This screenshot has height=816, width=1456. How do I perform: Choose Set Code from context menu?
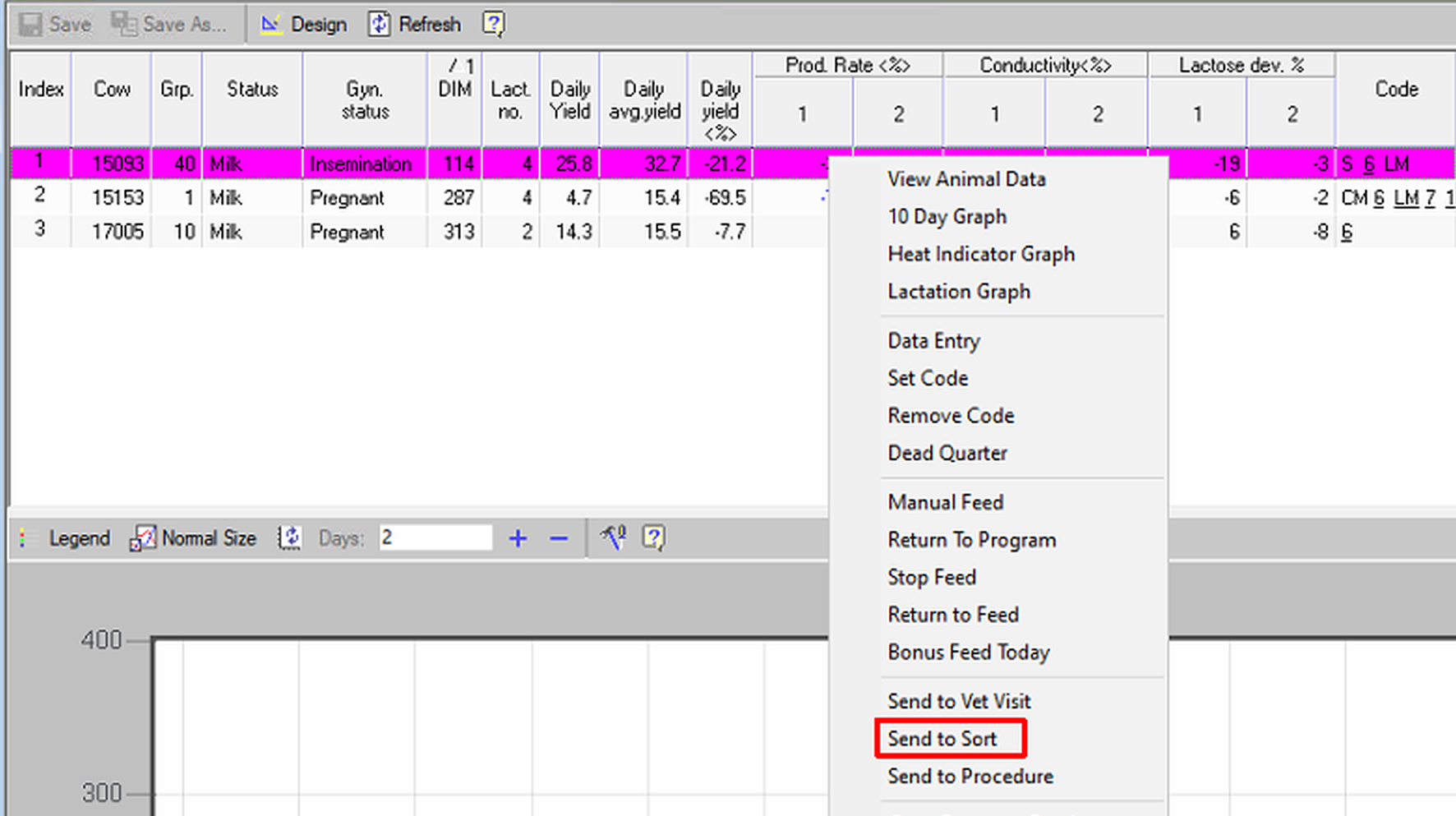[x=928, y=378]
